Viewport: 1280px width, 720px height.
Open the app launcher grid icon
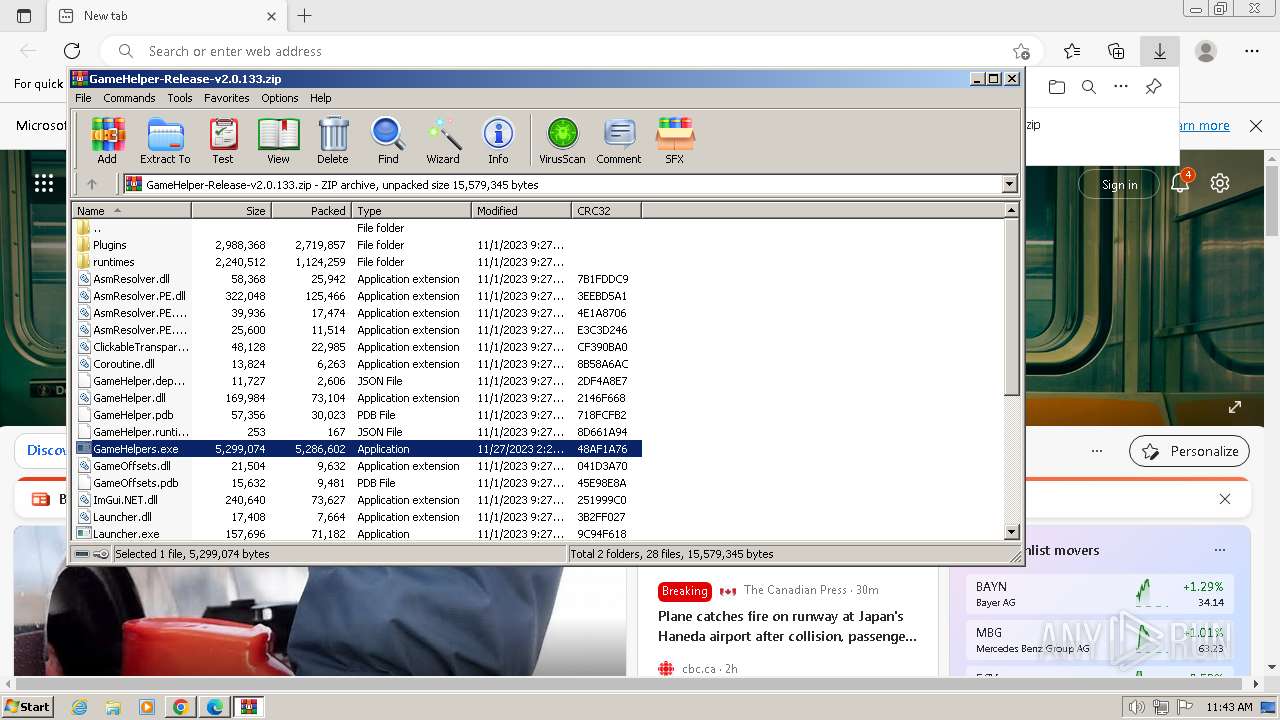coord(43,183)
